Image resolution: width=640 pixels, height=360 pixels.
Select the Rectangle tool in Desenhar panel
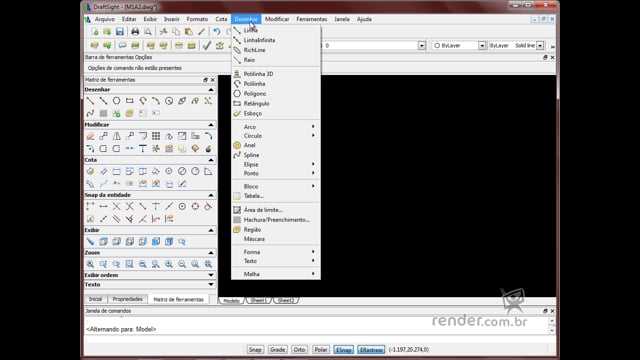click(x=129, y=101)
